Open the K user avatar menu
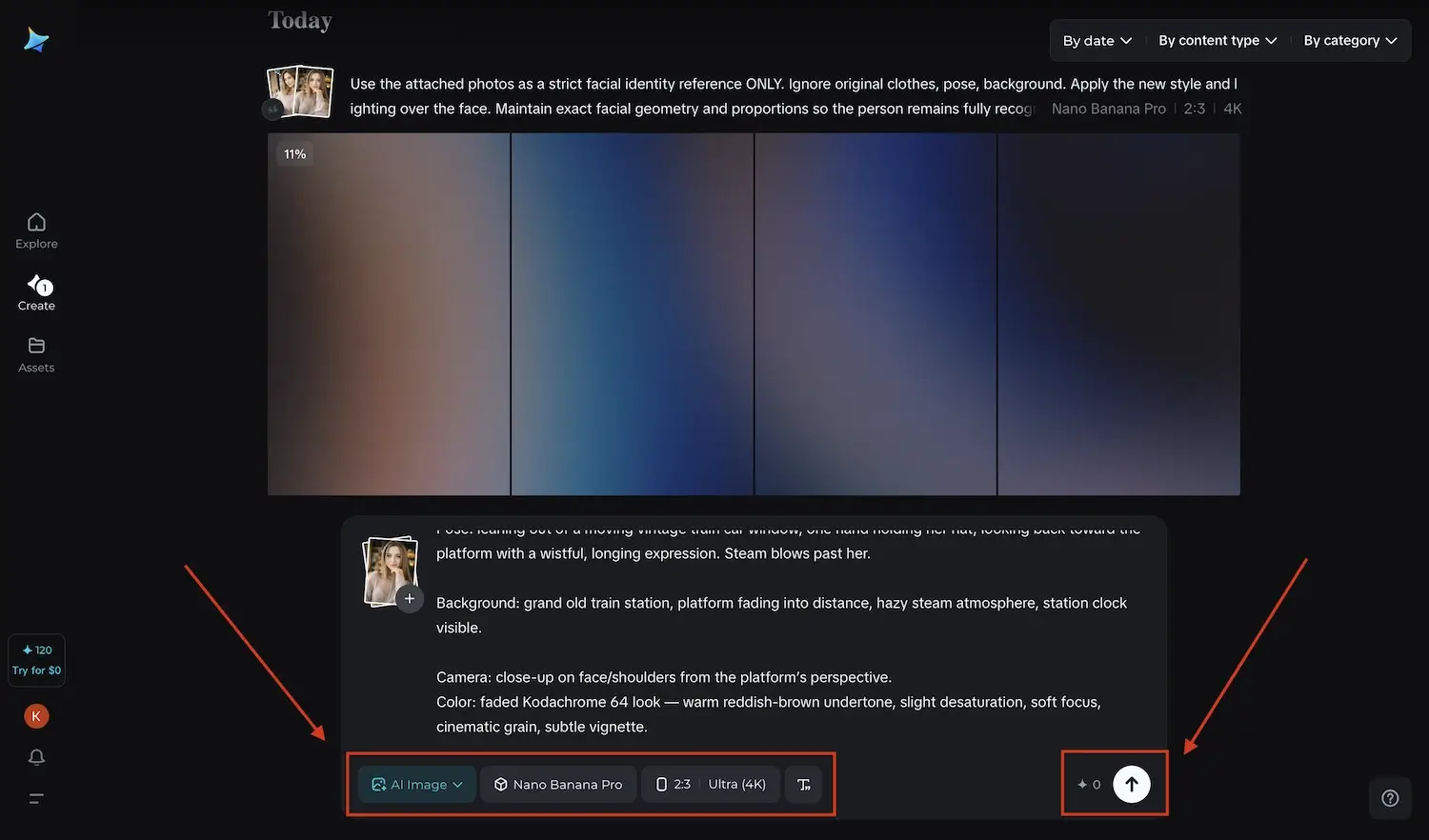This screenshot has width=1429, height=840. click(x=36, y=716)
